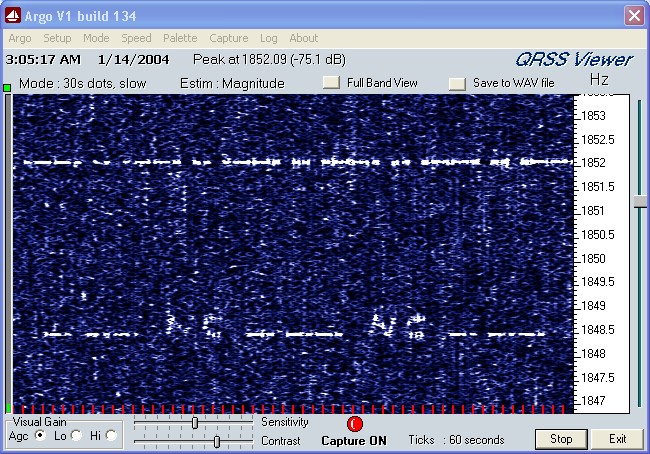Click the left-side level meter bar

click(x=8, y=253)
